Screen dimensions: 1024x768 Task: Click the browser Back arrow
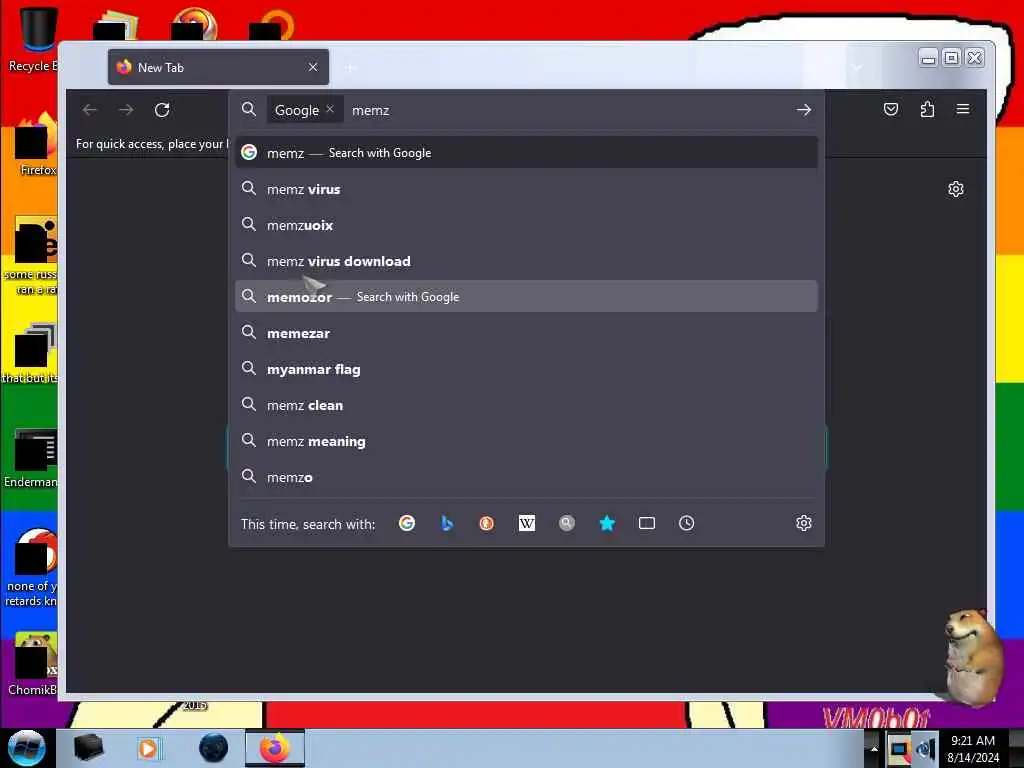[90, 110]
